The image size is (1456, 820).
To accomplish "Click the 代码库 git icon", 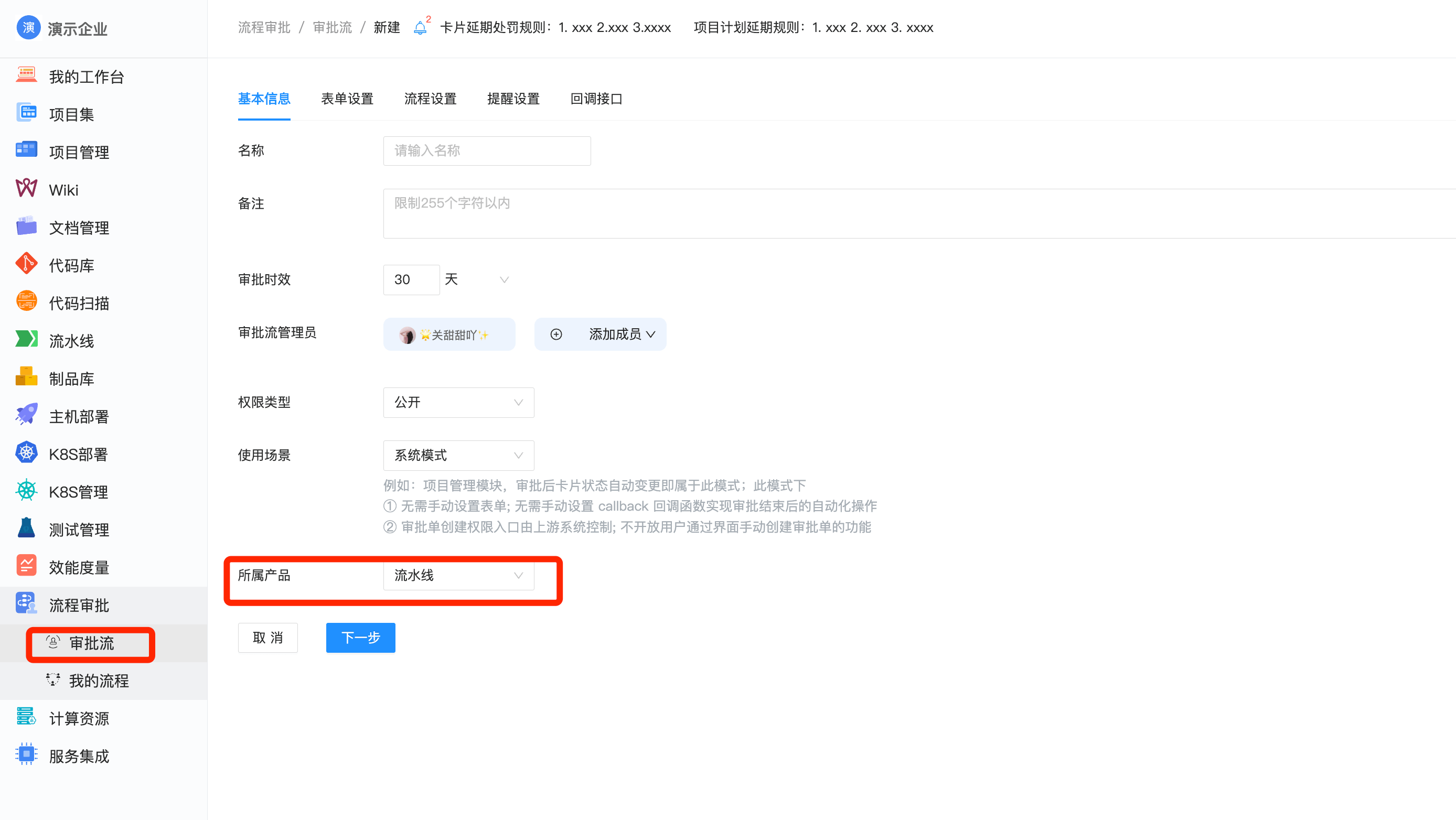I will 26,264.
